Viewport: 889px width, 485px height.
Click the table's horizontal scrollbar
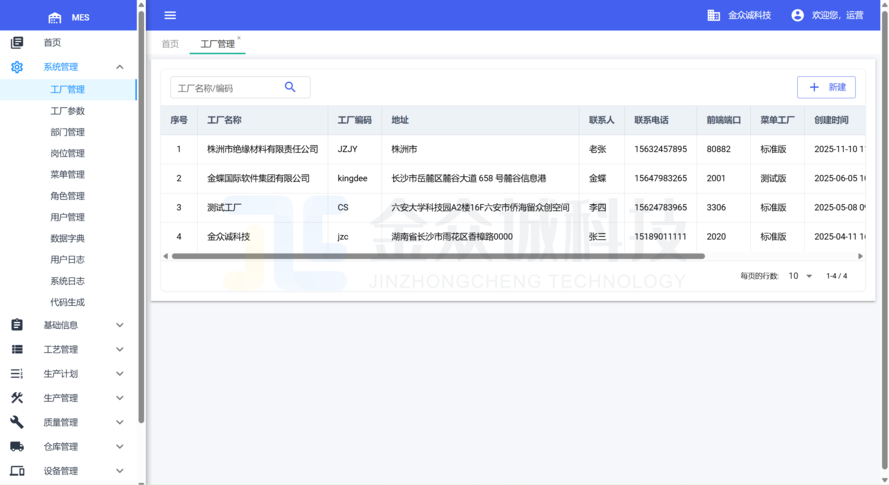coord(438,256)
